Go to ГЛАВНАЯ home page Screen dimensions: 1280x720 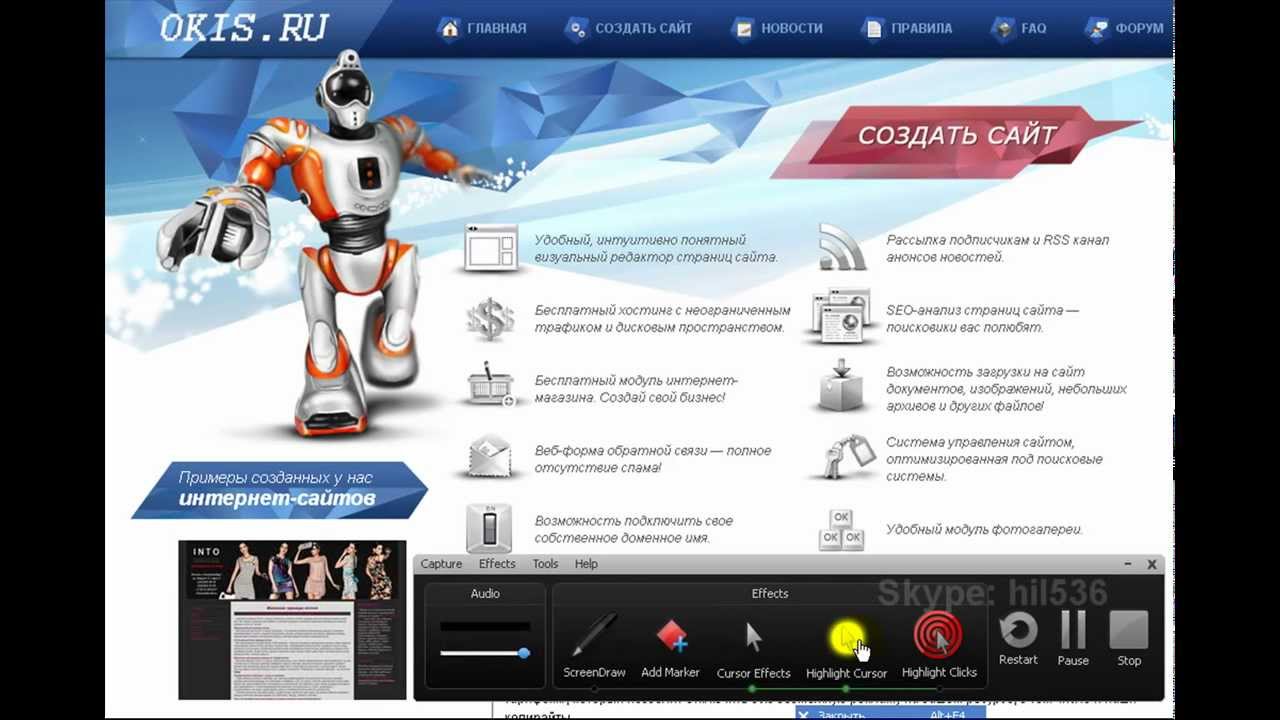[497, 28]
